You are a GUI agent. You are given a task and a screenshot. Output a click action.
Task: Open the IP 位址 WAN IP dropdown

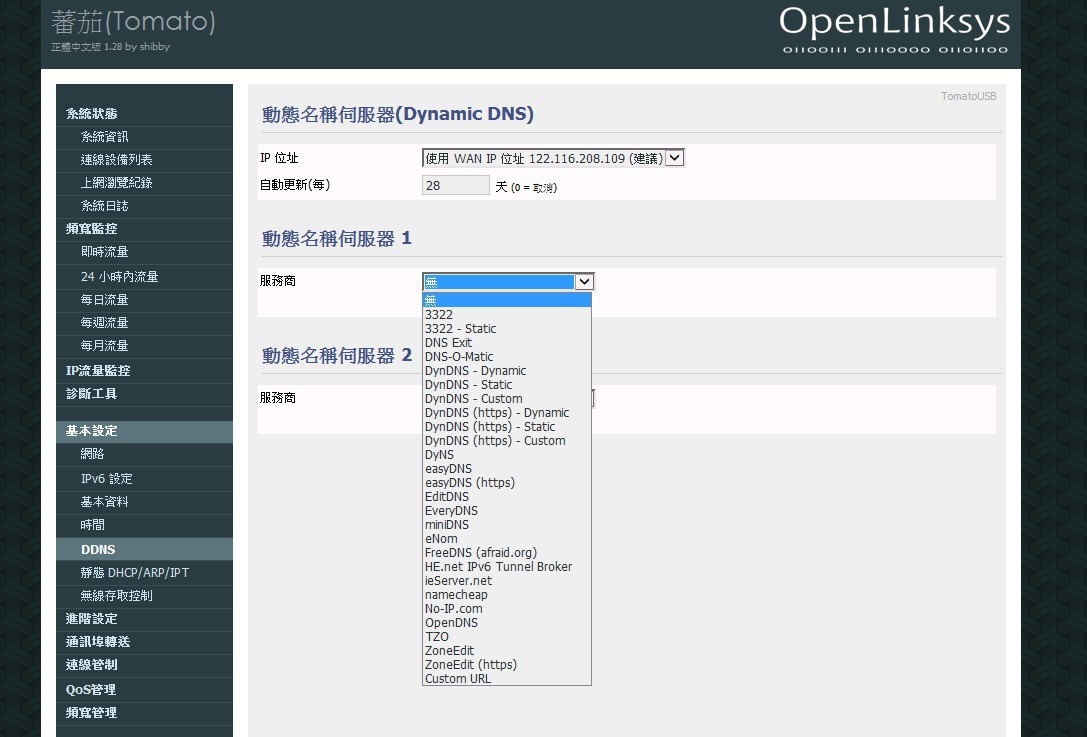click(553, 158)
